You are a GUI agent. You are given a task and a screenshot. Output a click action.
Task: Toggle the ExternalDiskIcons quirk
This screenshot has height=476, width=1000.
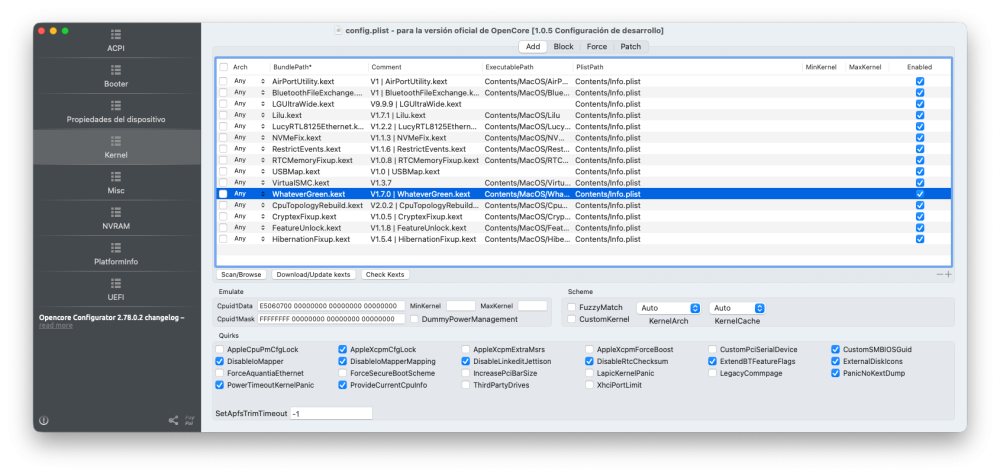tap(835, 361)
